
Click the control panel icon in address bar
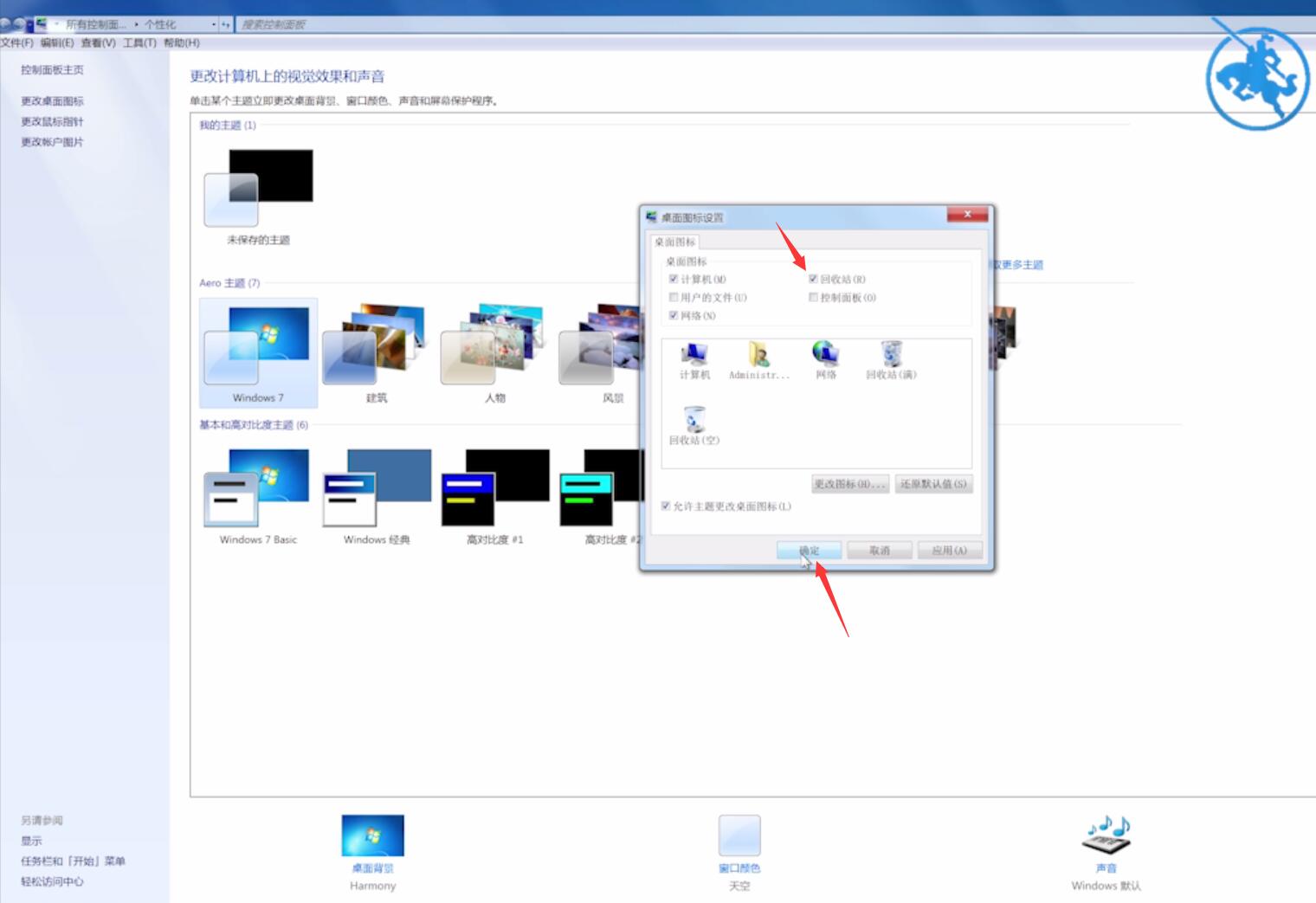point(40,24)
